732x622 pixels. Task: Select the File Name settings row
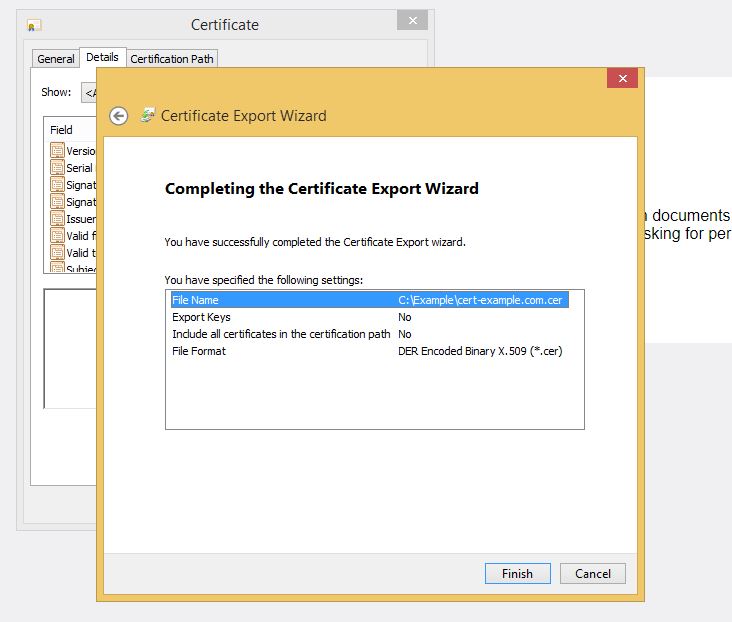click(x=368, y=300)
